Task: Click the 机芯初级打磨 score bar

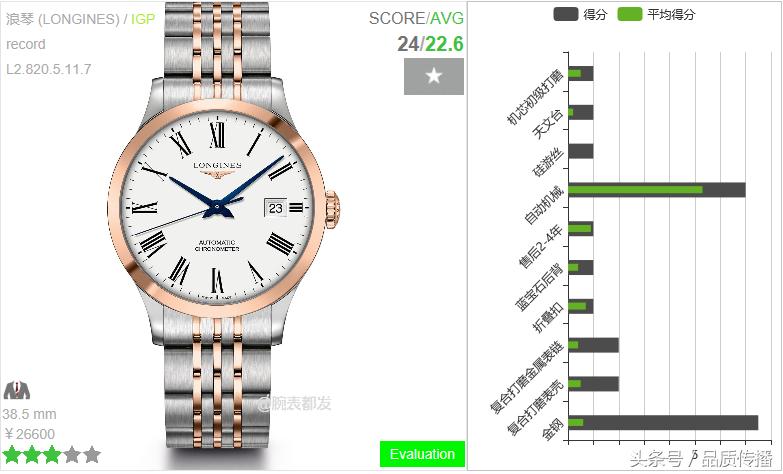Action: [x=581, y=73]
